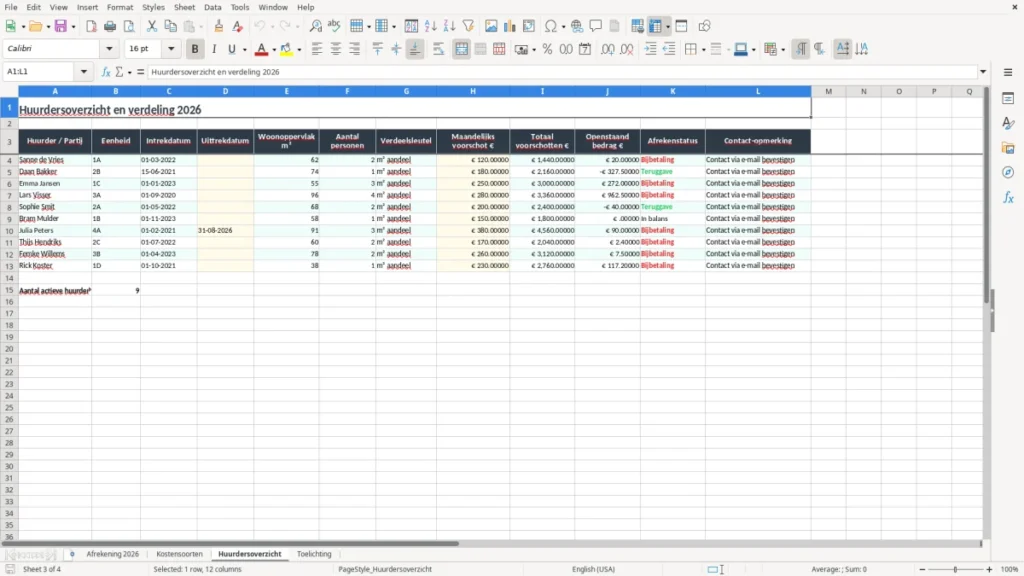Open sidebar Gallery icon
1024x576 pixels.
(x=1008, y=148)
